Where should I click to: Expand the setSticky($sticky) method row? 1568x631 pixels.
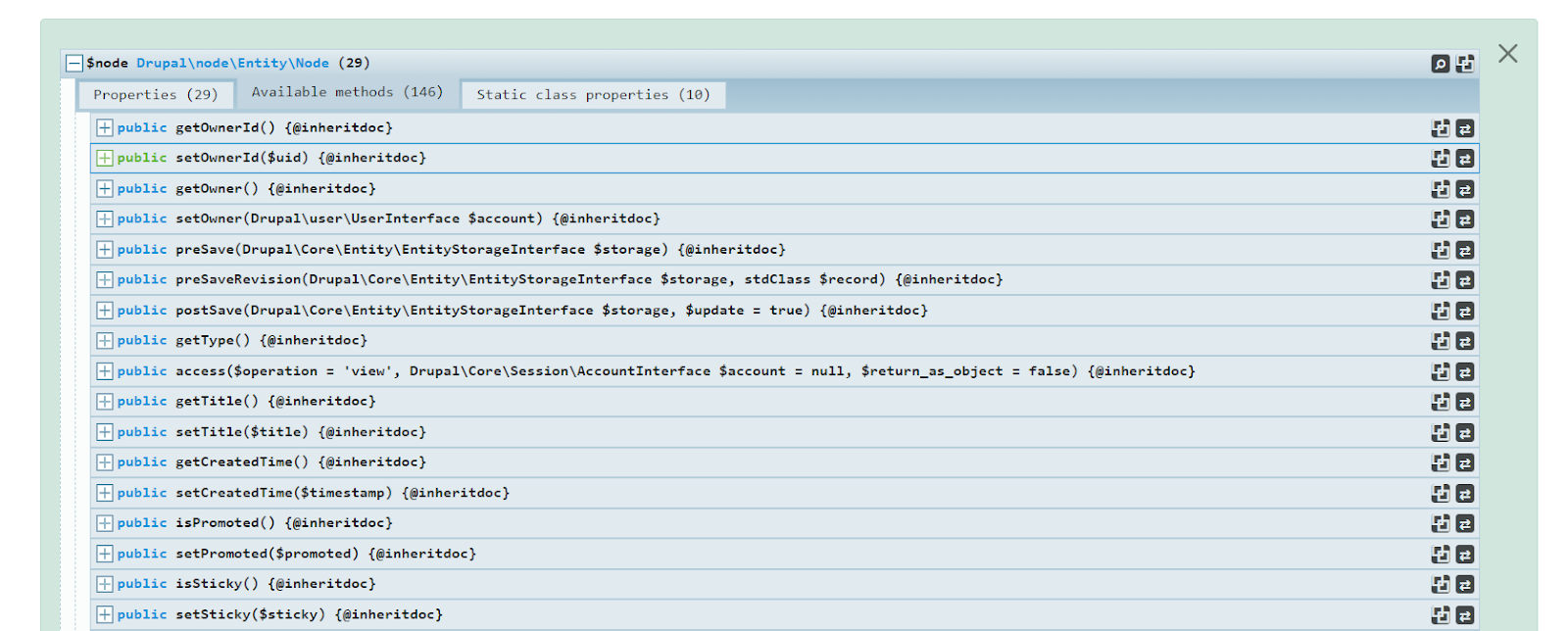[x=105, y=614]
